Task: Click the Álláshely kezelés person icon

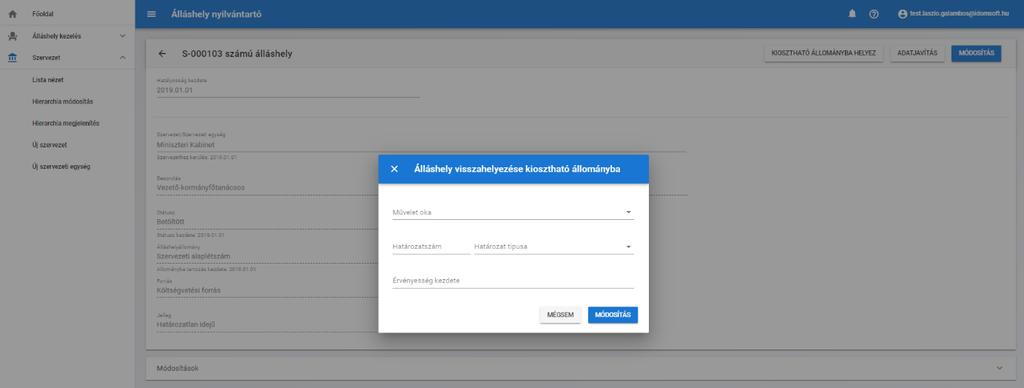Action: 12,36
